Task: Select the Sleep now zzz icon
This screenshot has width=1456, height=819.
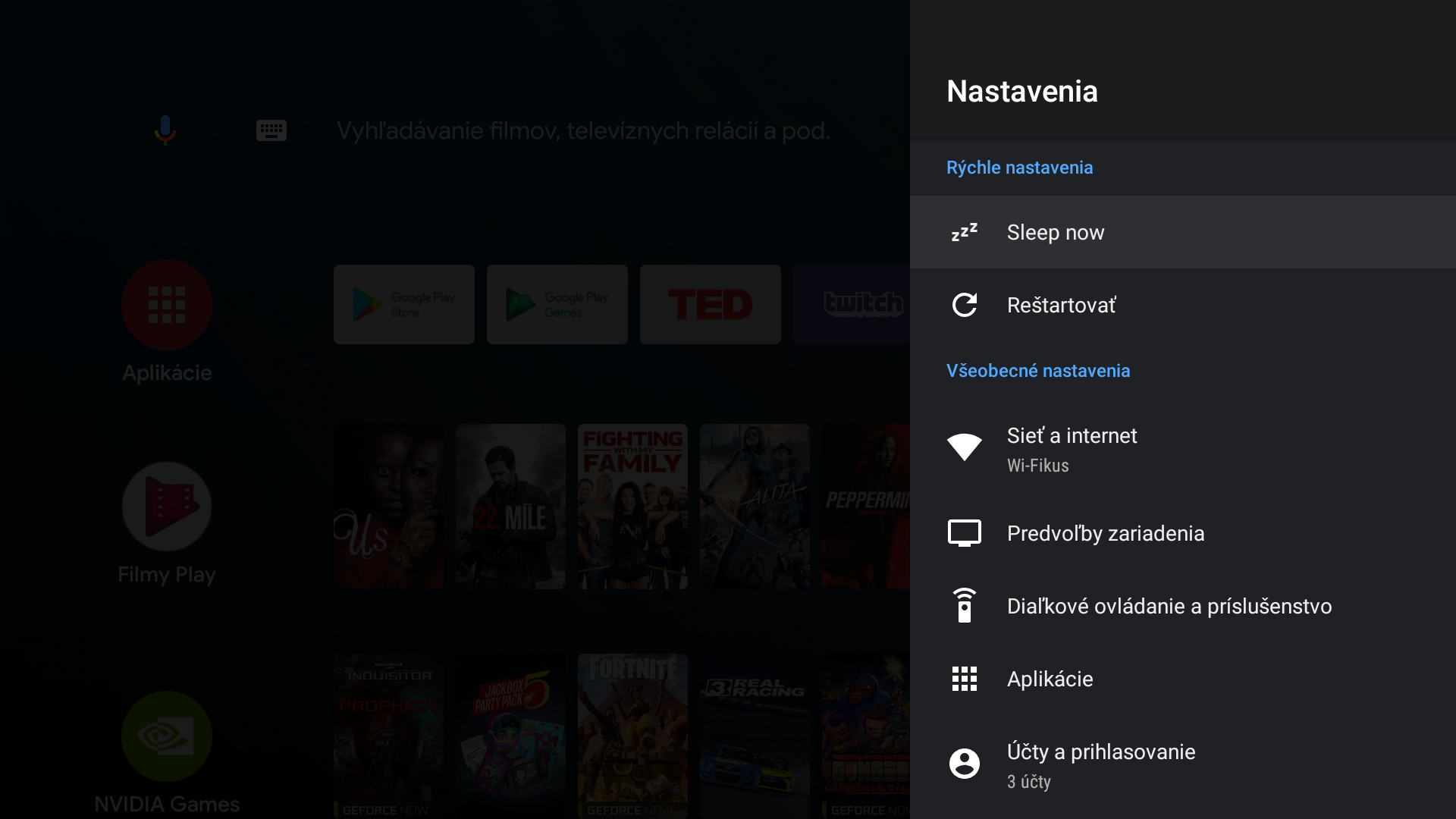Action: [x=965, y=232]
